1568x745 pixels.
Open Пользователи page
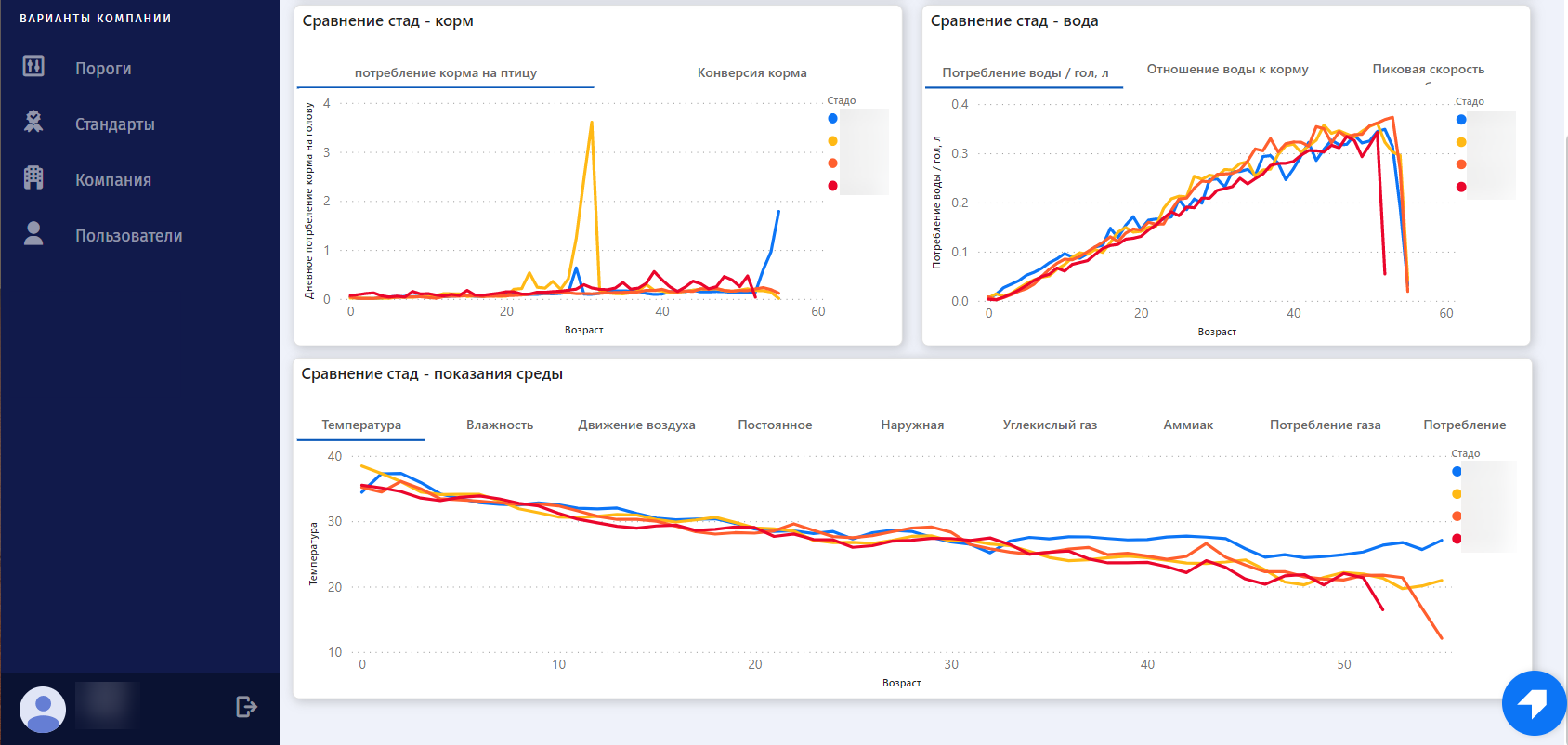[129, 236]
